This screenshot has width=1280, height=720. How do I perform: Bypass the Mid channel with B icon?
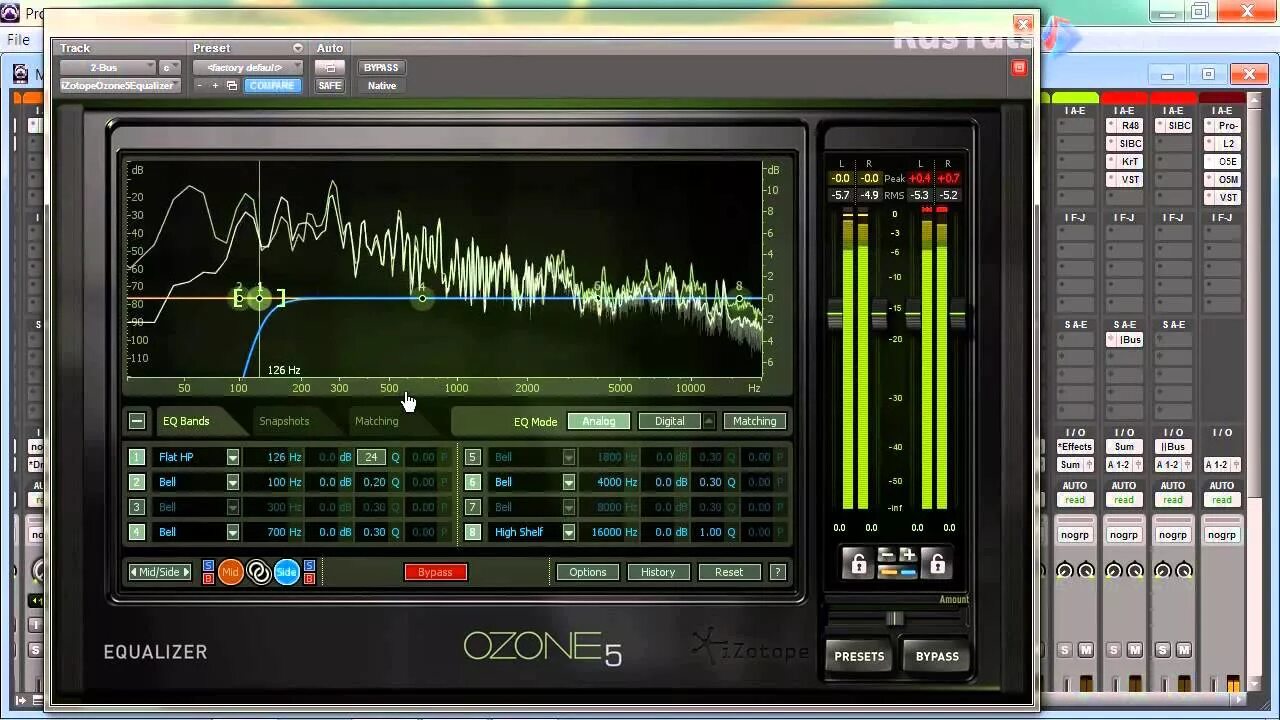pos(208,578)
